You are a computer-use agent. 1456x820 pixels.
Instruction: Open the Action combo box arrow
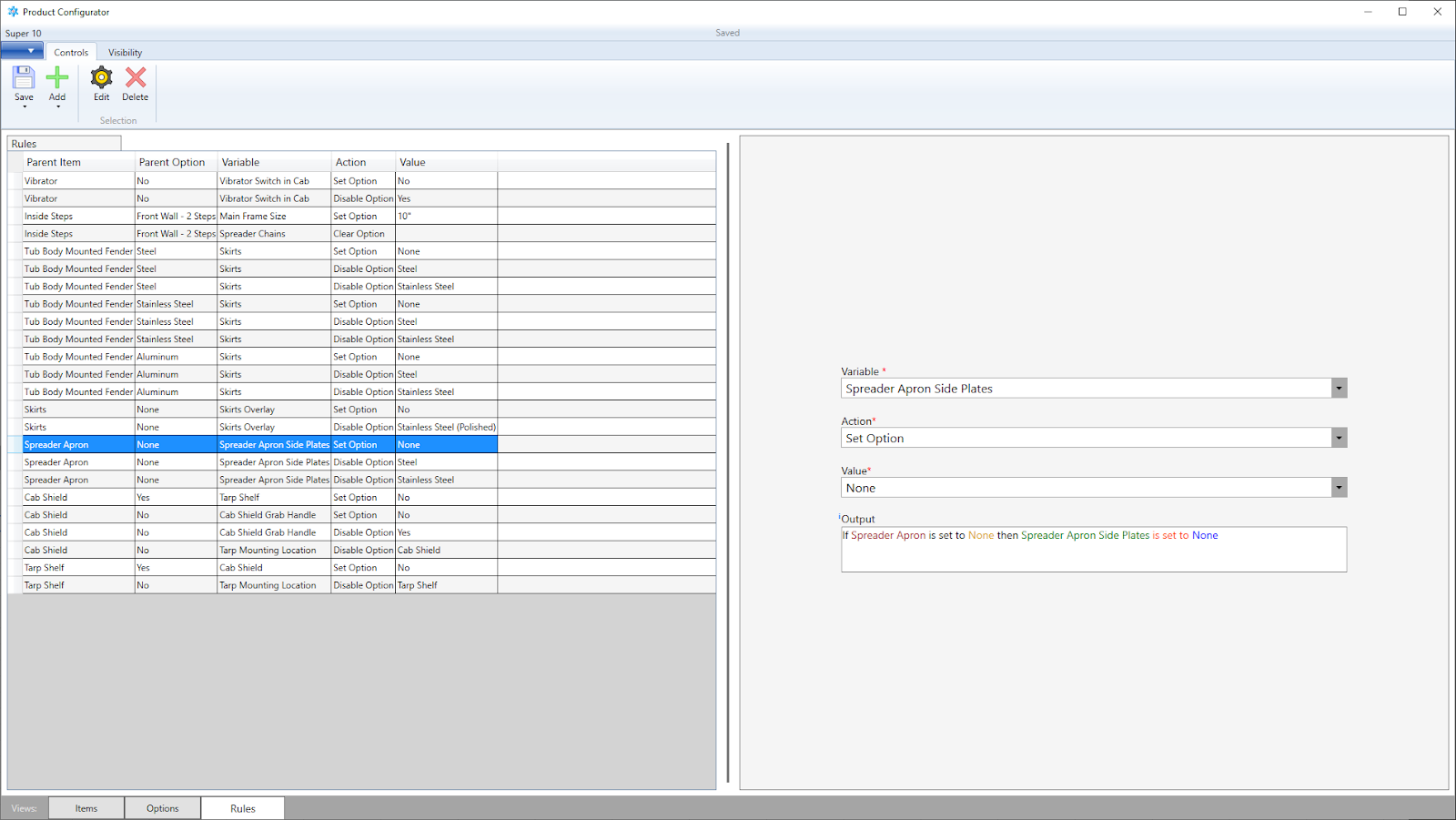point(1339,439)
